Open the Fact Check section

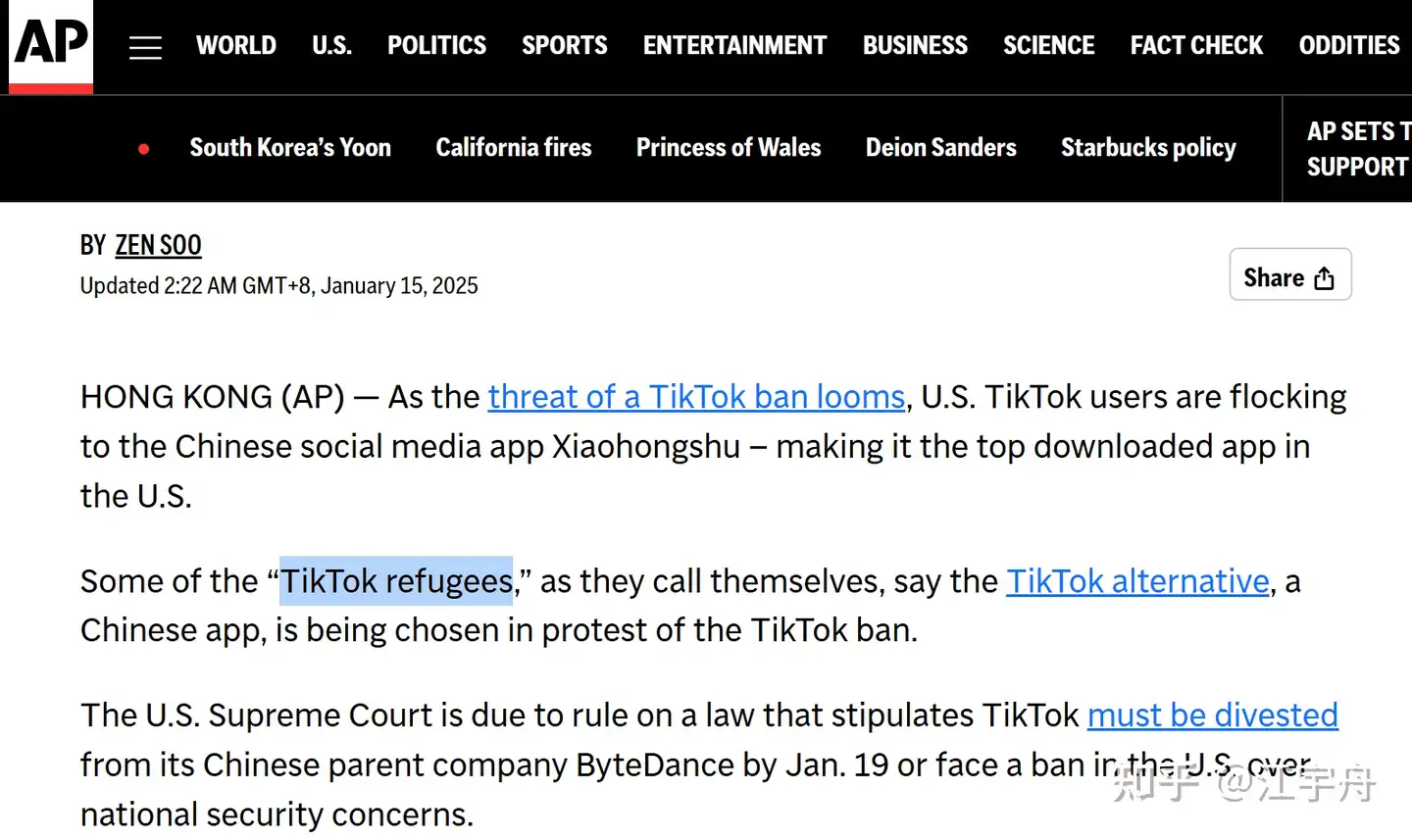tap(1196, 46)
